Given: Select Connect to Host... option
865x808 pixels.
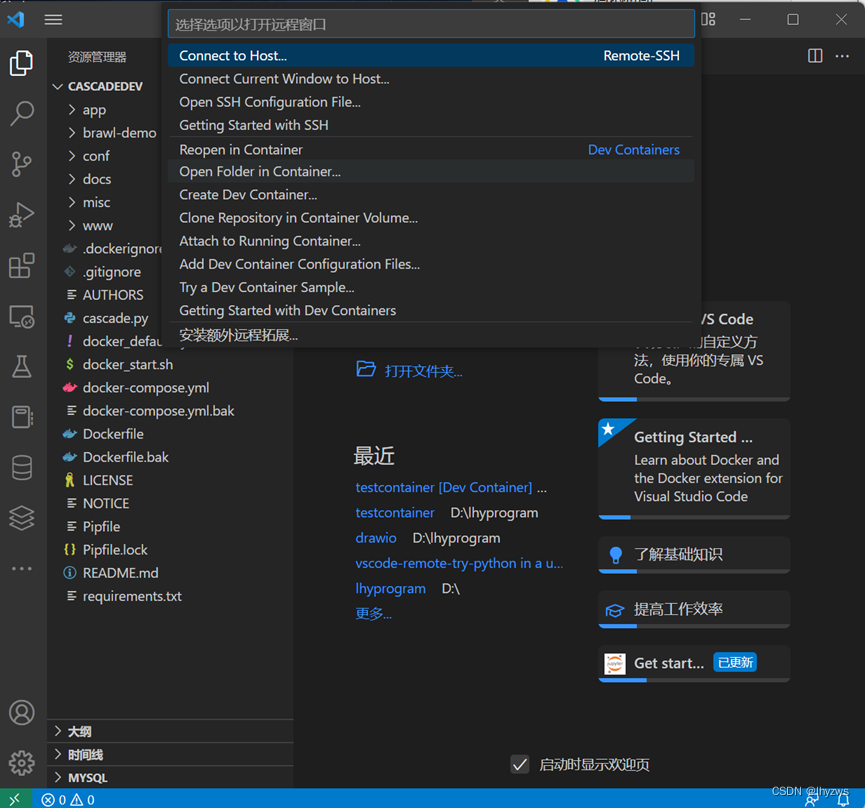Looking at the screenshot, I should tap(431, 56).
